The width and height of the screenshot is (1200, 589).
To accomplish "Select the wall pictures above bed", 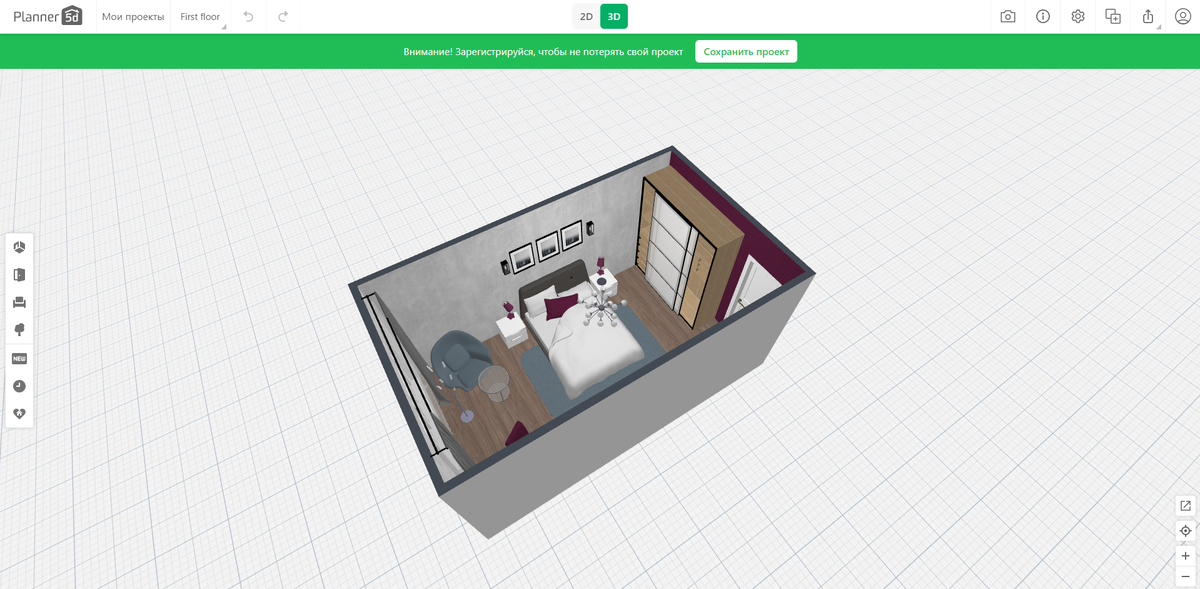I will [x=545, y=247].
